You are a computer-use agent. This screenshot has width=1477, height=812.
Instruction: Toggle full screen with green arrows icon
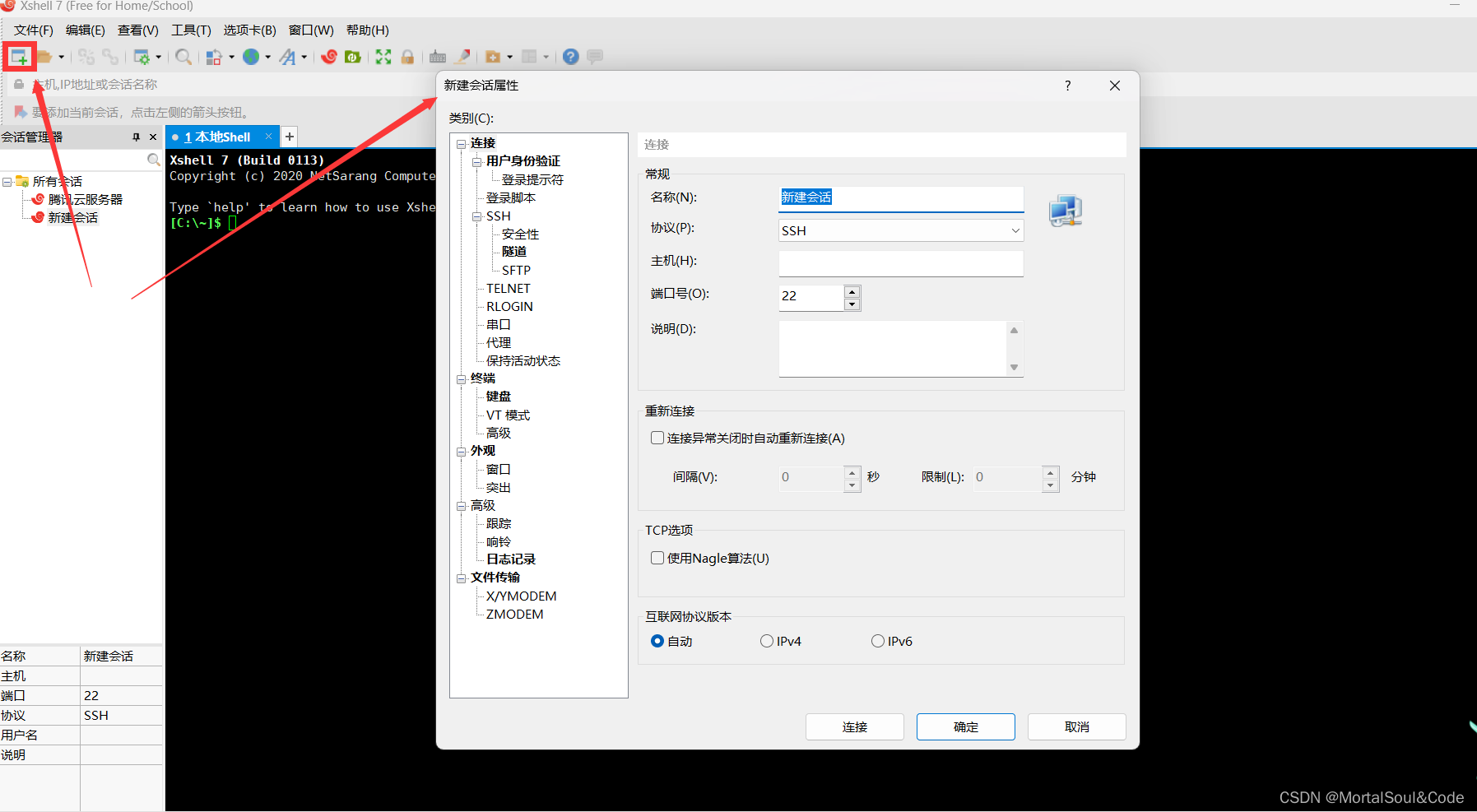[383, 57]
